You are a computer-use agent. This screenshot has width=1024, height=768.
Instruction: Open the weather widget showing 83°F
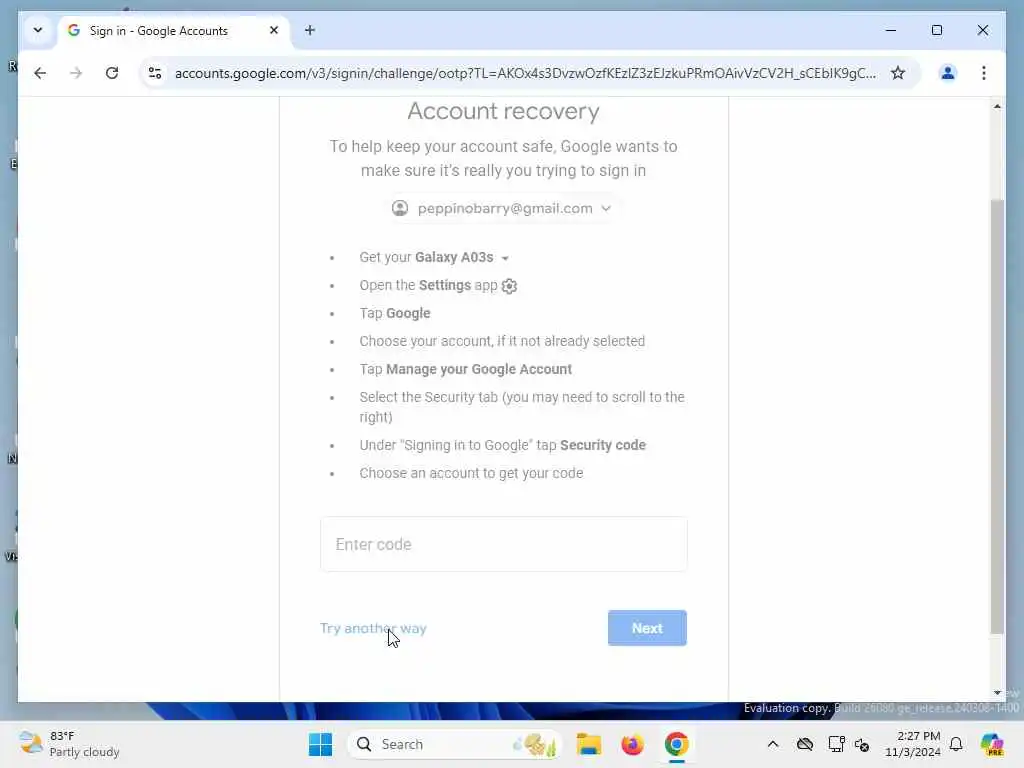tap(69, 744)
